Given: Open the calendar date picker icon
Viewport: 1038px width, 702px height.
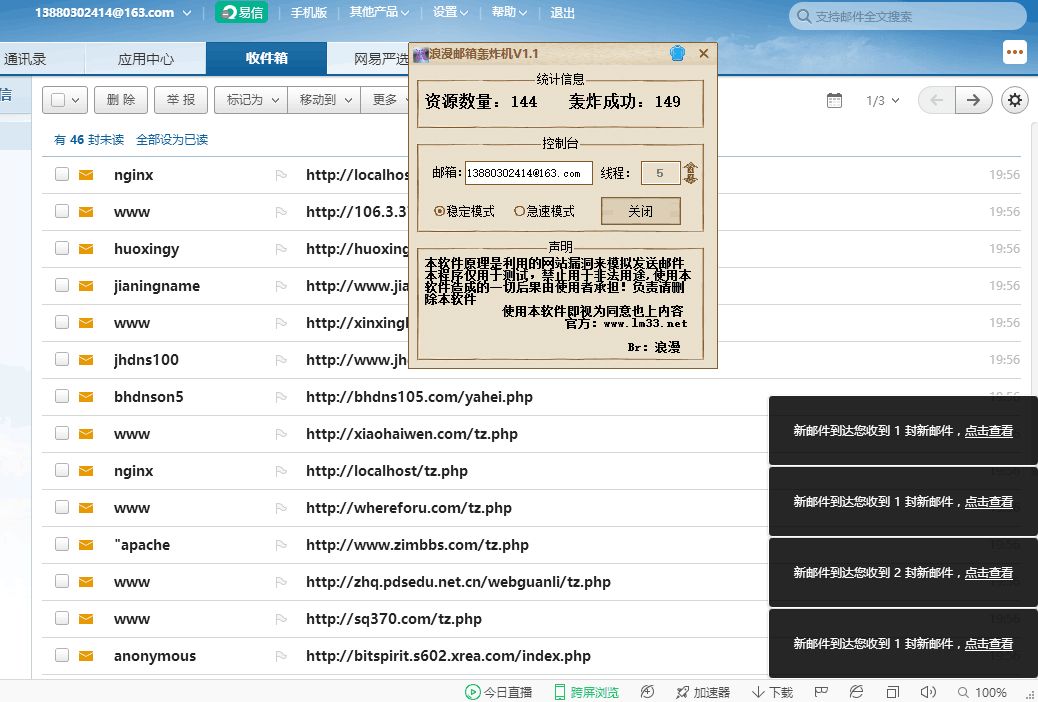Looking at the screenshot, I should pos(835,100).
